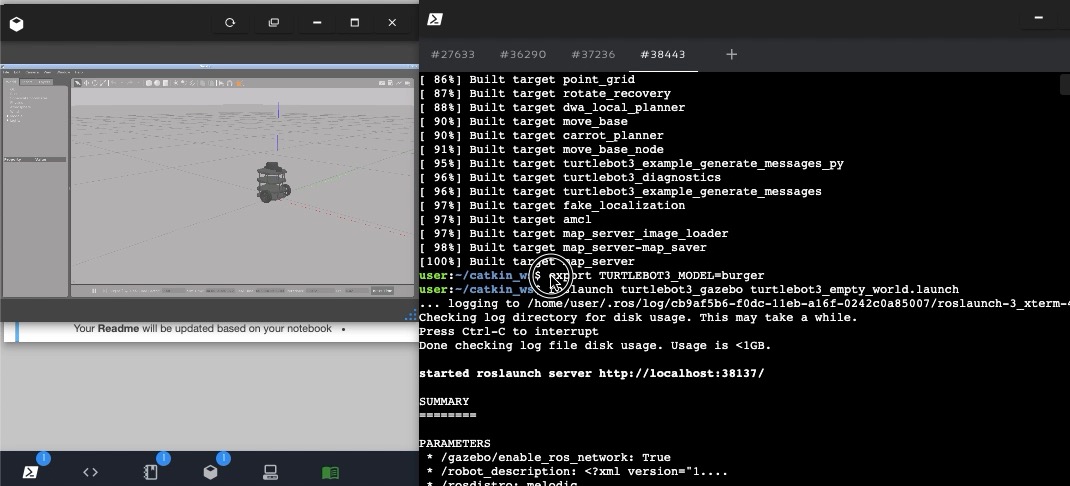The image size is (1070, 486).
Task: Add a point light in Gazebo
Action: 175,83
